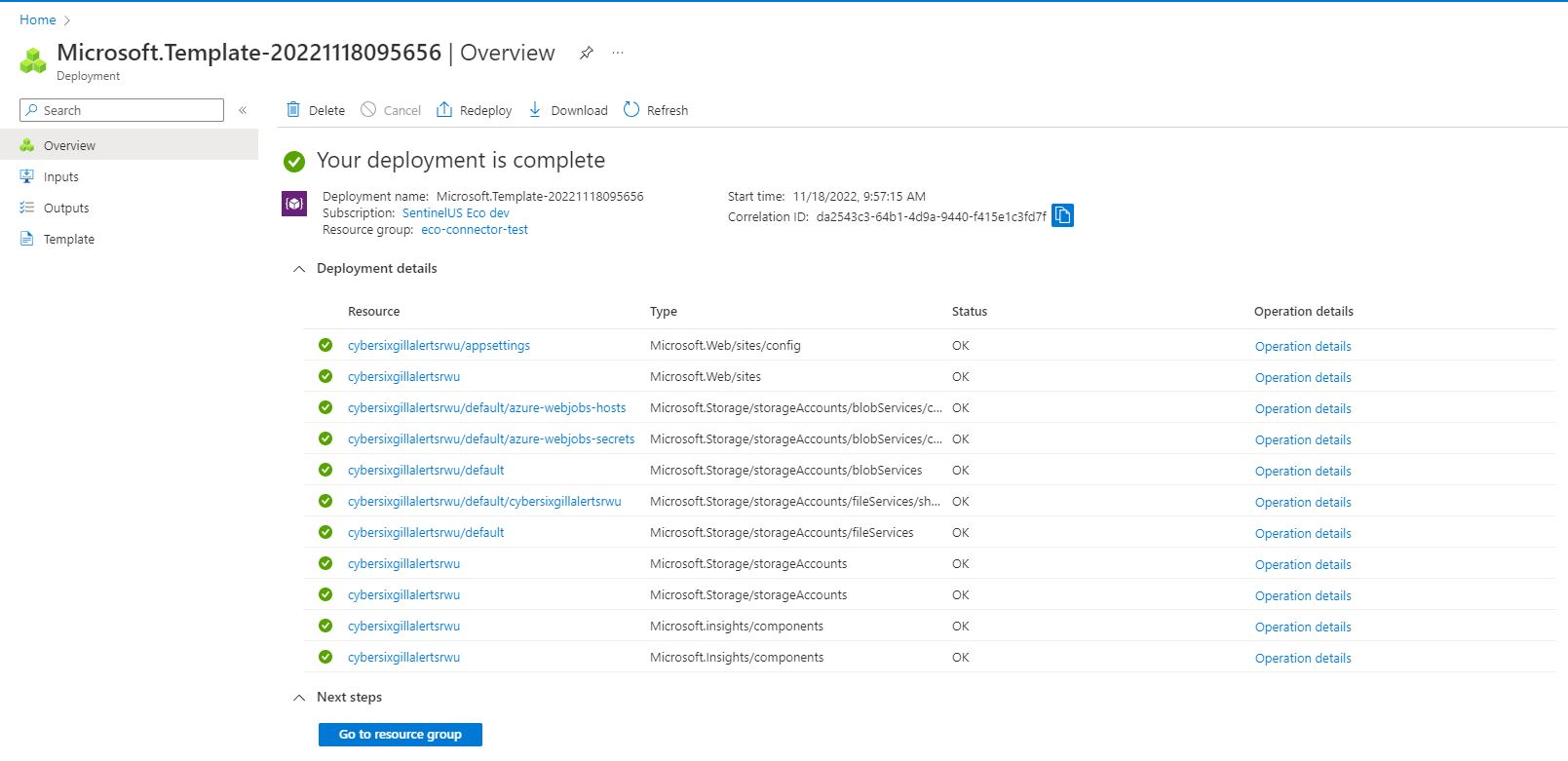Screen dimensions: 1568x761
Task: Collapse the Deployment details section
Action: click(299, 269)
